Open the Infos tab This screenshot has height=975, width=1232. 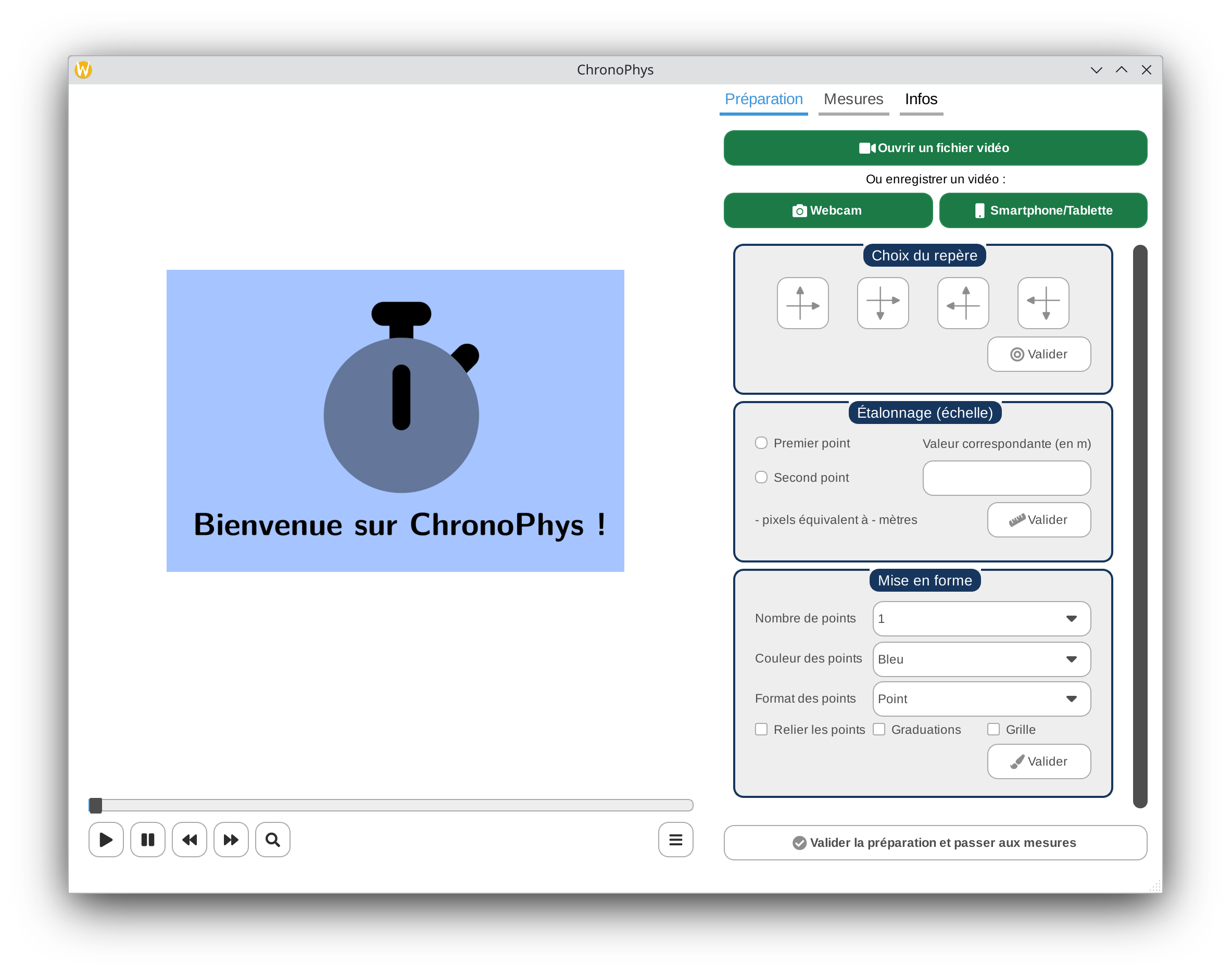coord(921,99)
